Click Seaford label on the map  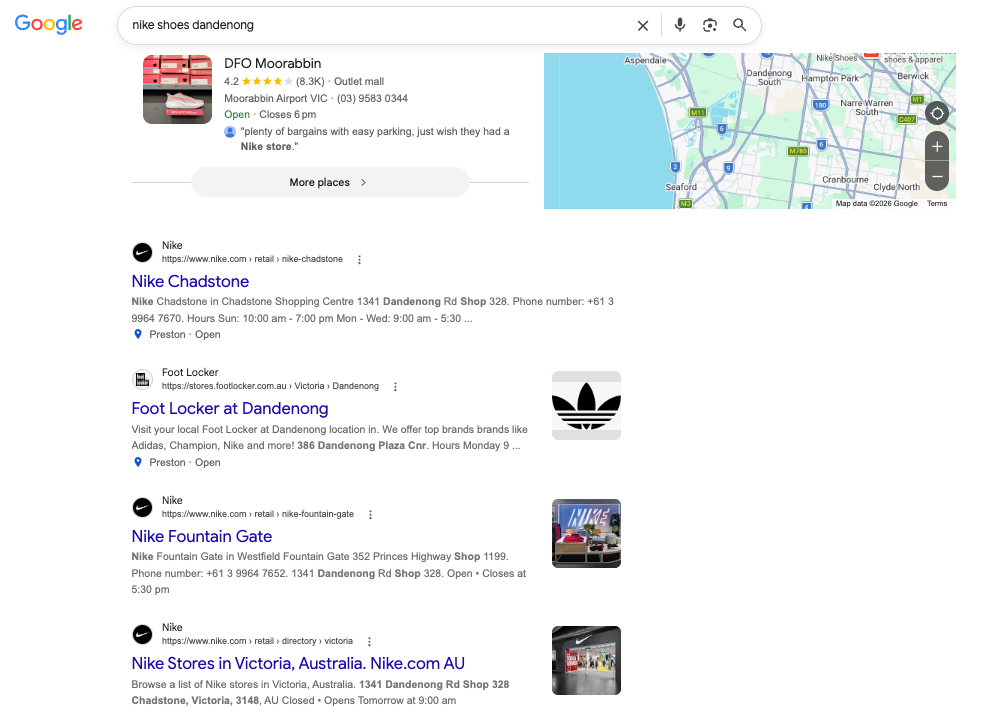[681, 187]
